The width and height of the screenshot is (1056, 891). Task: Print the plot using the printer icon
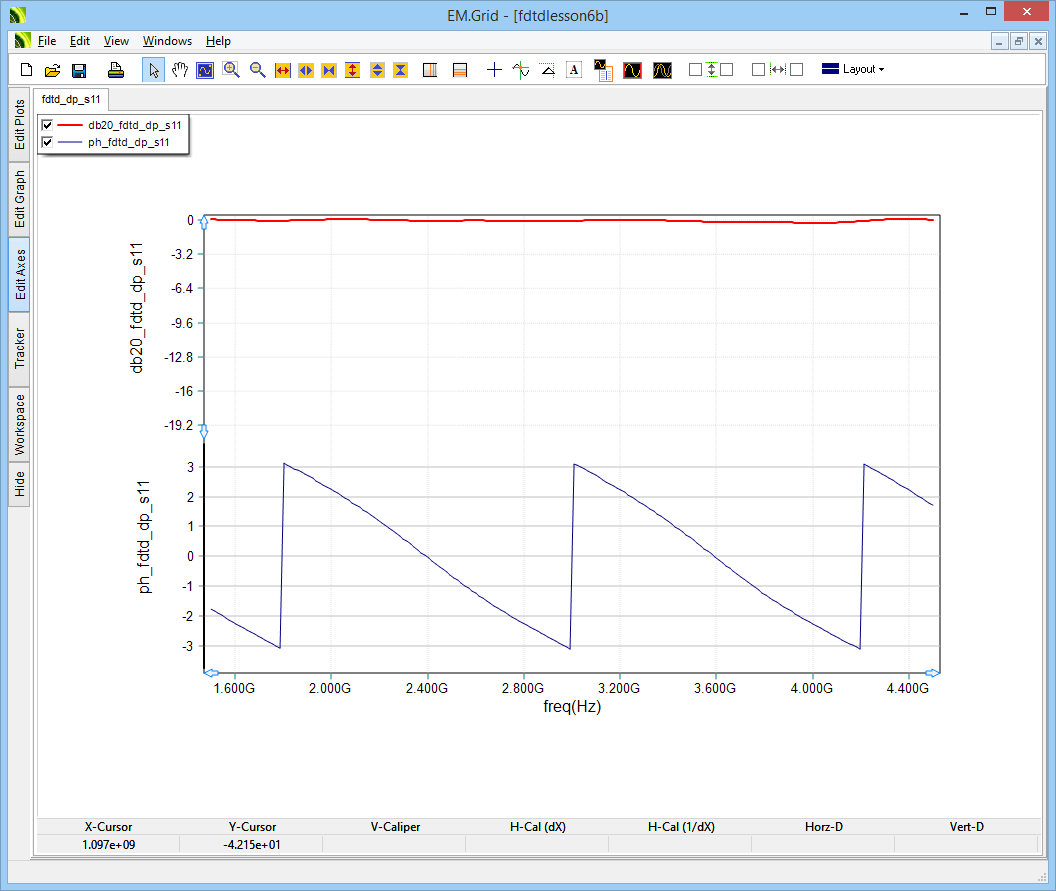[116, 70]
